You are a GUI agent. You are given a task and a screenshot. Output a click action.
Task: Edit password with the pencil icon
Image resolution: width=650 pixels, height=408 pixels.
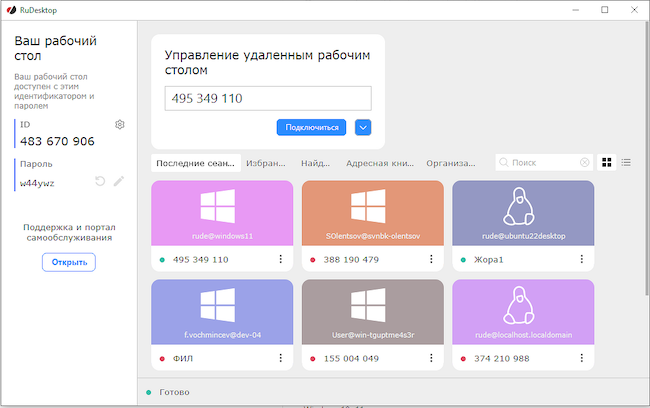click(119, 181)
